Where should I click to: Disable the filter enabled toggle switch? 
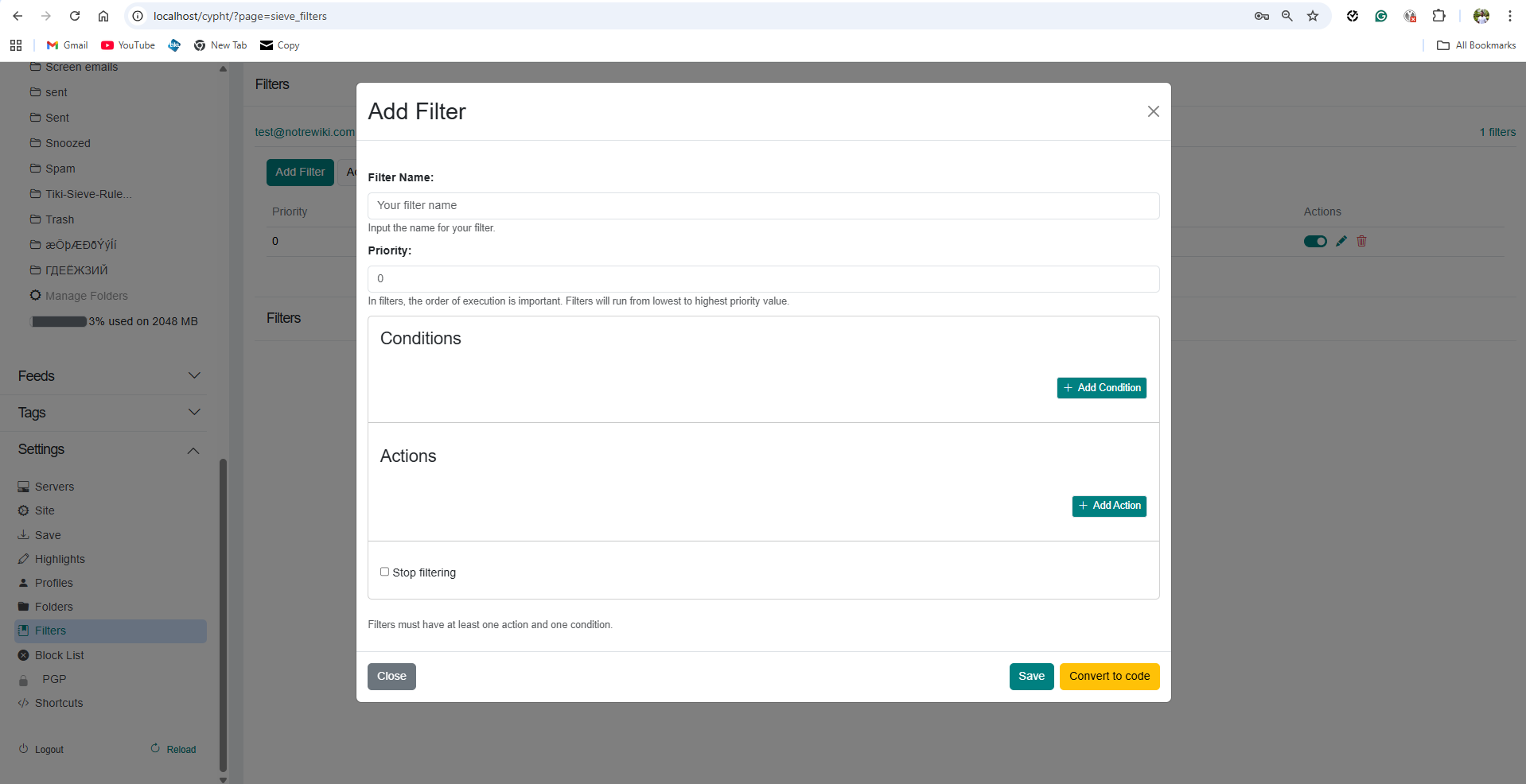pos(1314,241)
